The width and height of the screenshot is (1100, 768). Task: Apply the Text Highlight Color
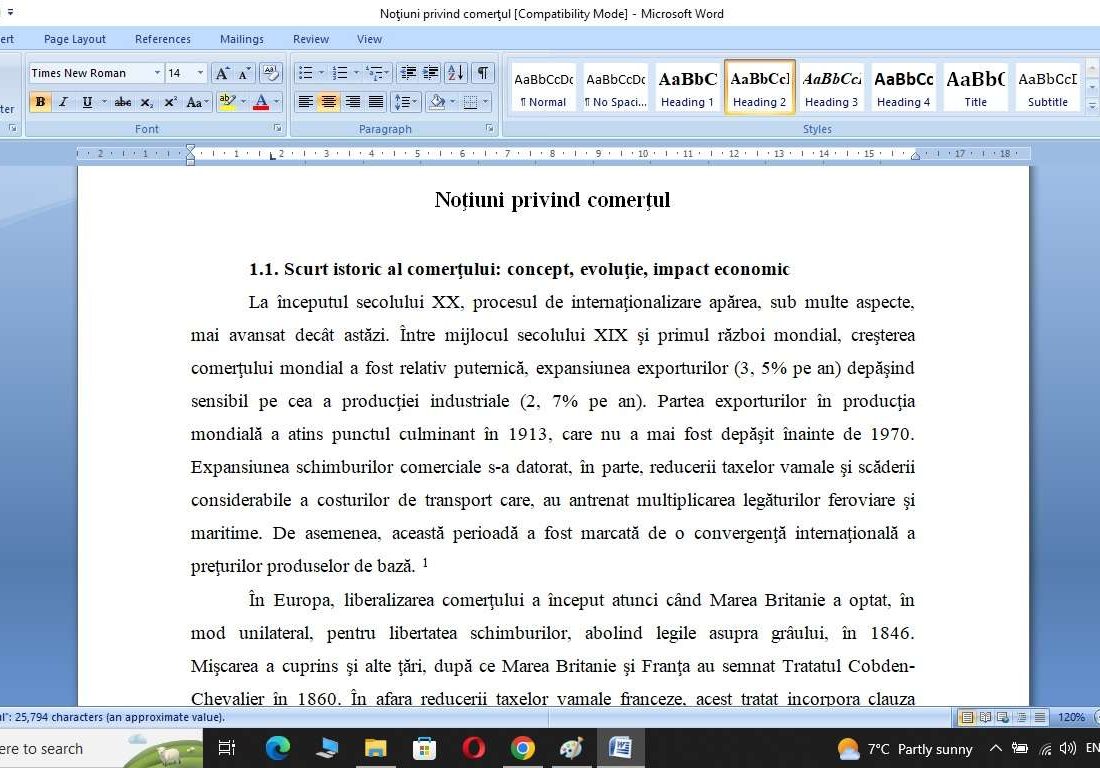(226, 102)
